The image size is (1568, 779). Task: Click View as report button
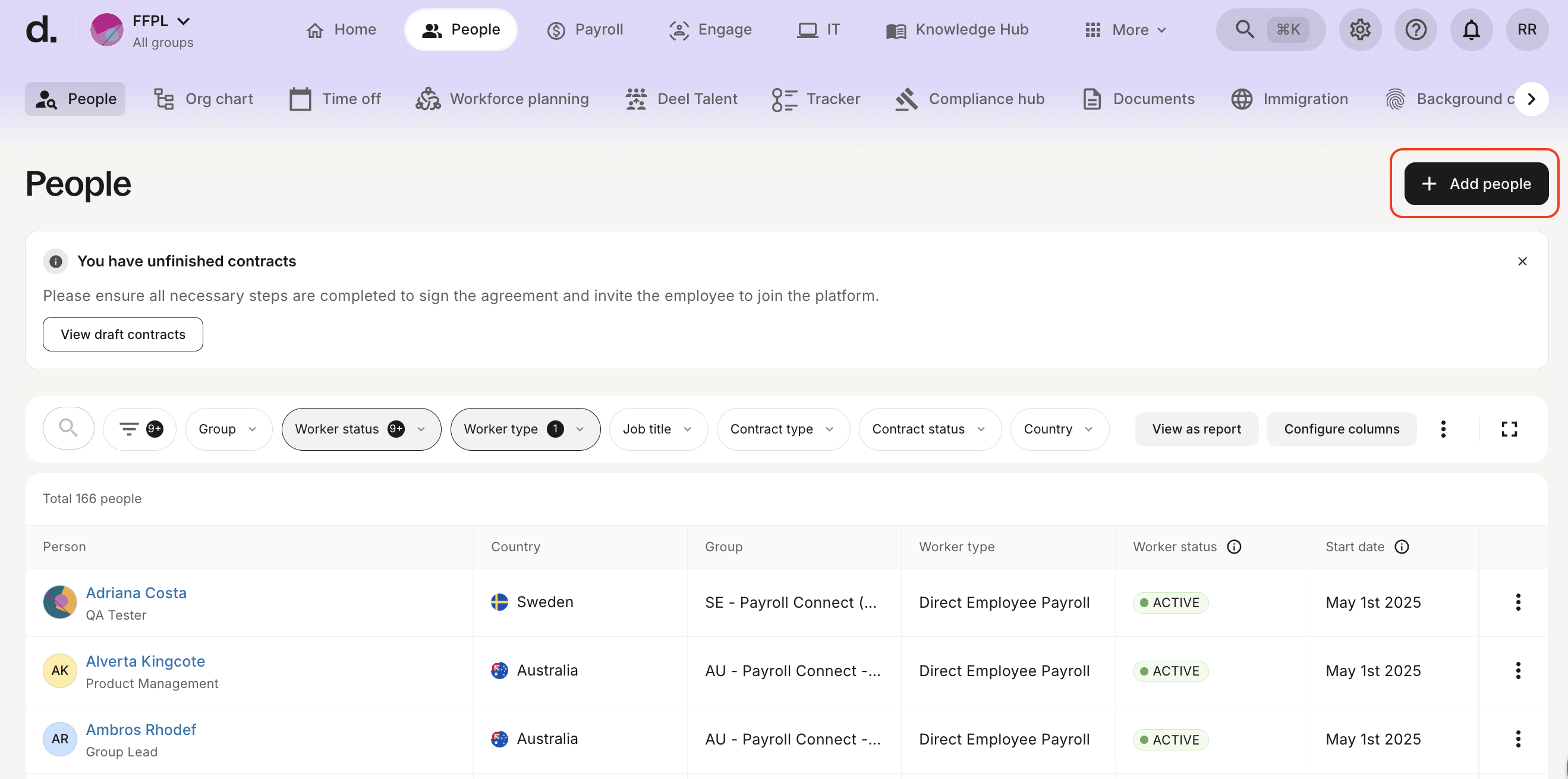(1196, 429)
